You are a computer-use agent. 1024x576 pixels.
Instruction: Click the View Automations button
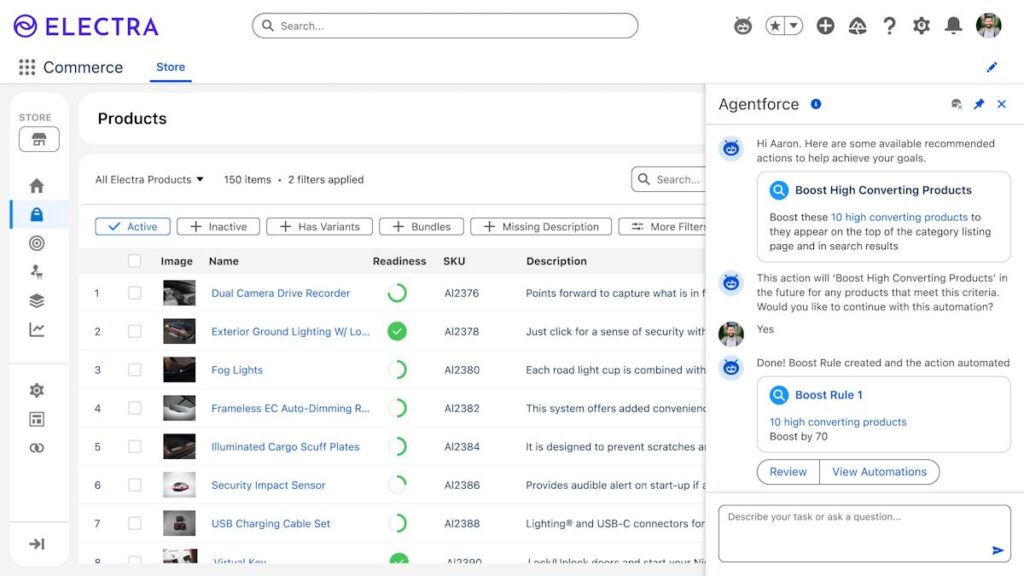point(880,472)
